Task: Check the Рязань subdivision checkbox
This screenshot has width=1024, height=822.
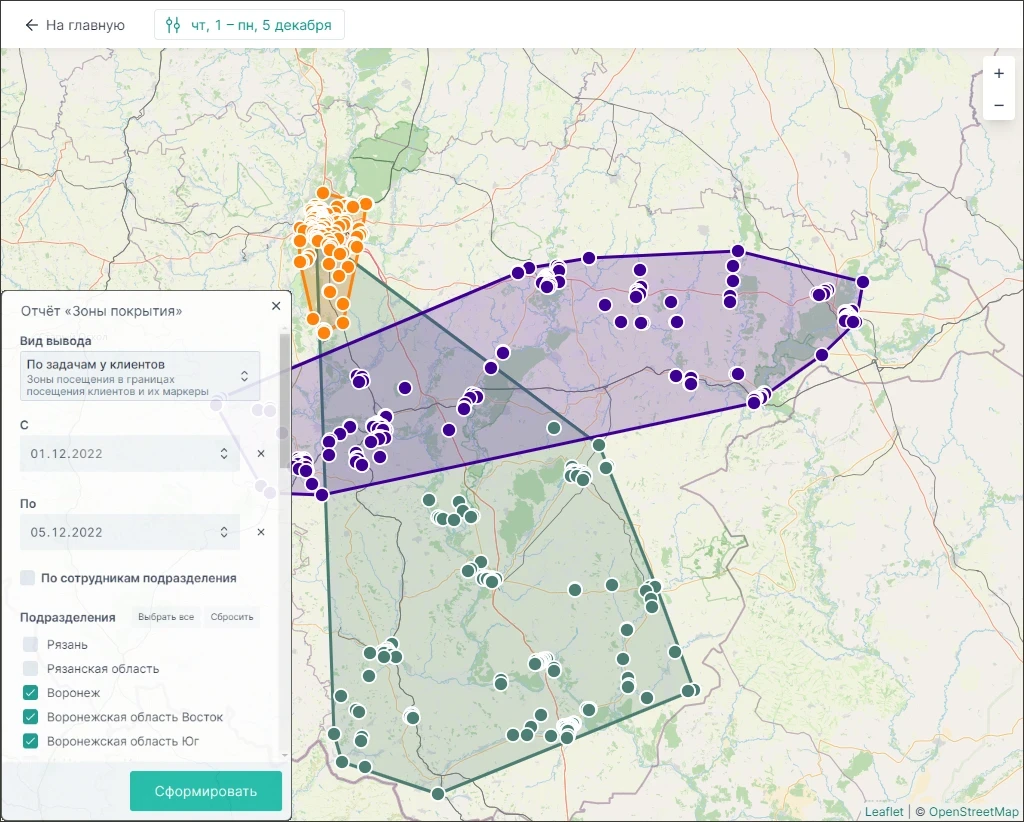Action: pyautogui.click(x=31, y=645)
